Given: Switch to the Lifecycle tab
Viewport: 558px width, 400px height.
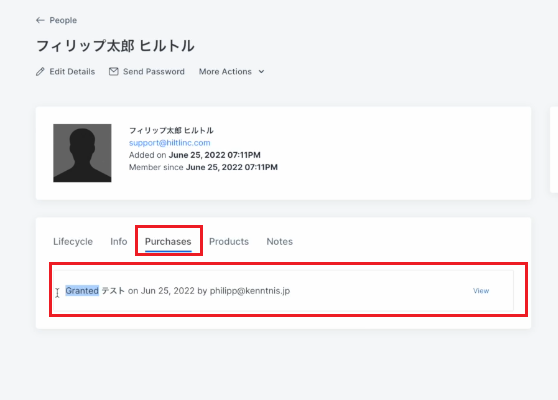Looking at the screenshot, I should (x=73, y=242).
